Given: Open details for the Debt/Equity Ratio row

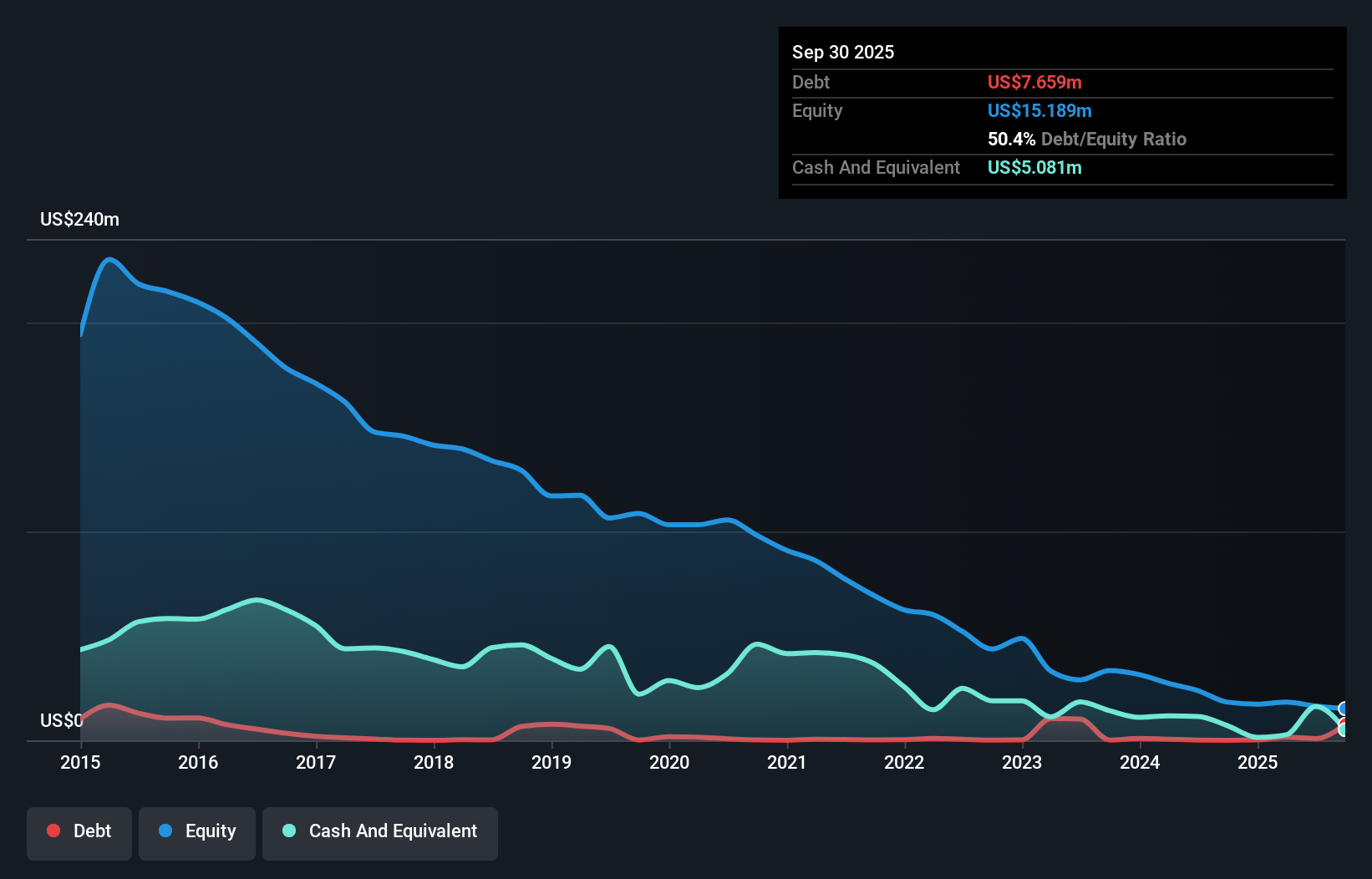Looking at the screenshot, I should (x=1087, y=139).
